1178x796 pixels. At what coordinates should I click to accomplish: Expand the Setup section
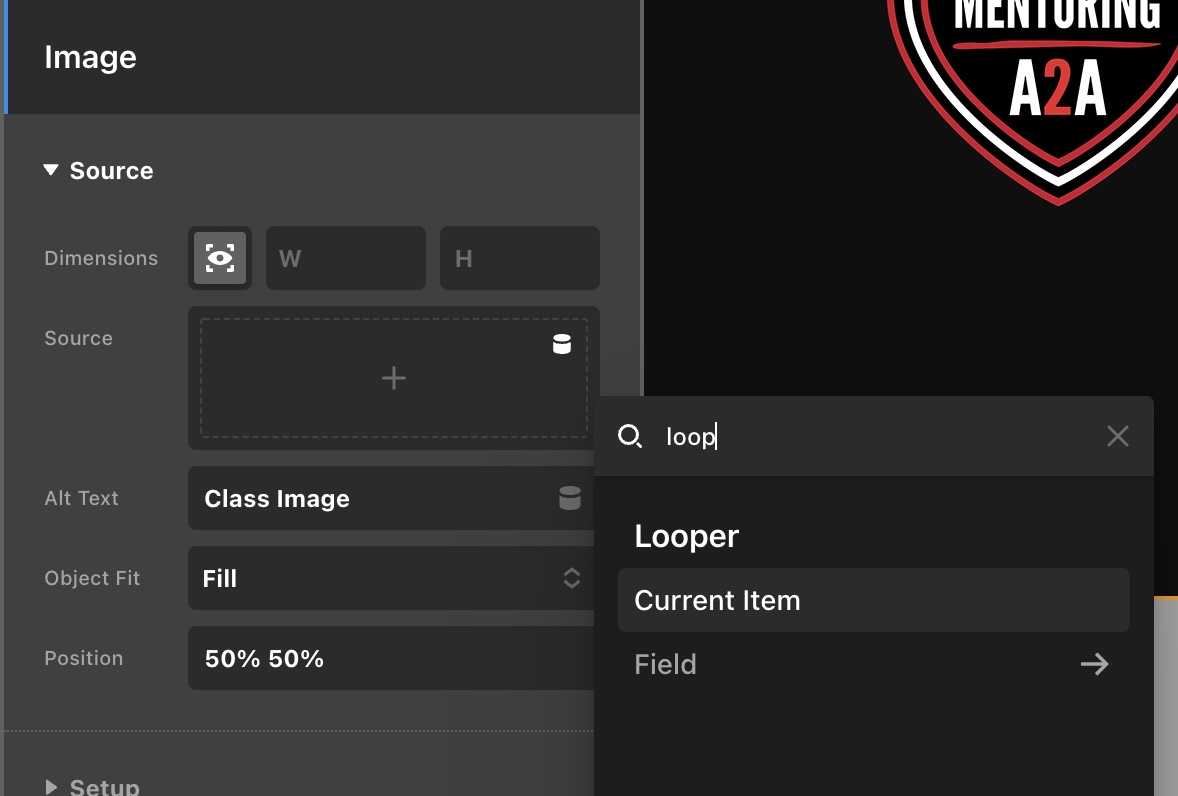coord(52,787)
